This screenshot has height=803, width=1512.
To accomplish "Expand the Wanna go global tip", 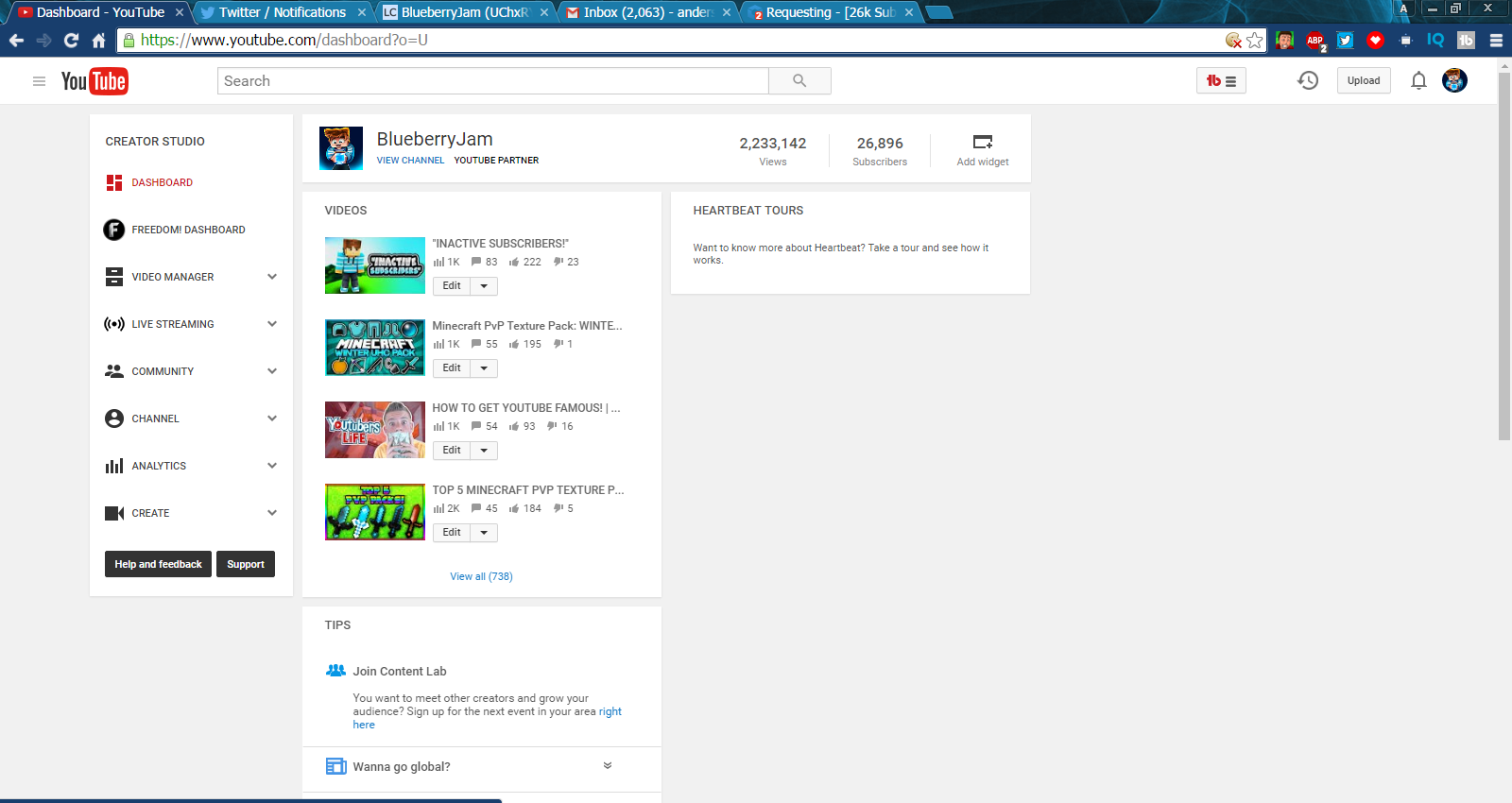I will click(x=608, y=765).
